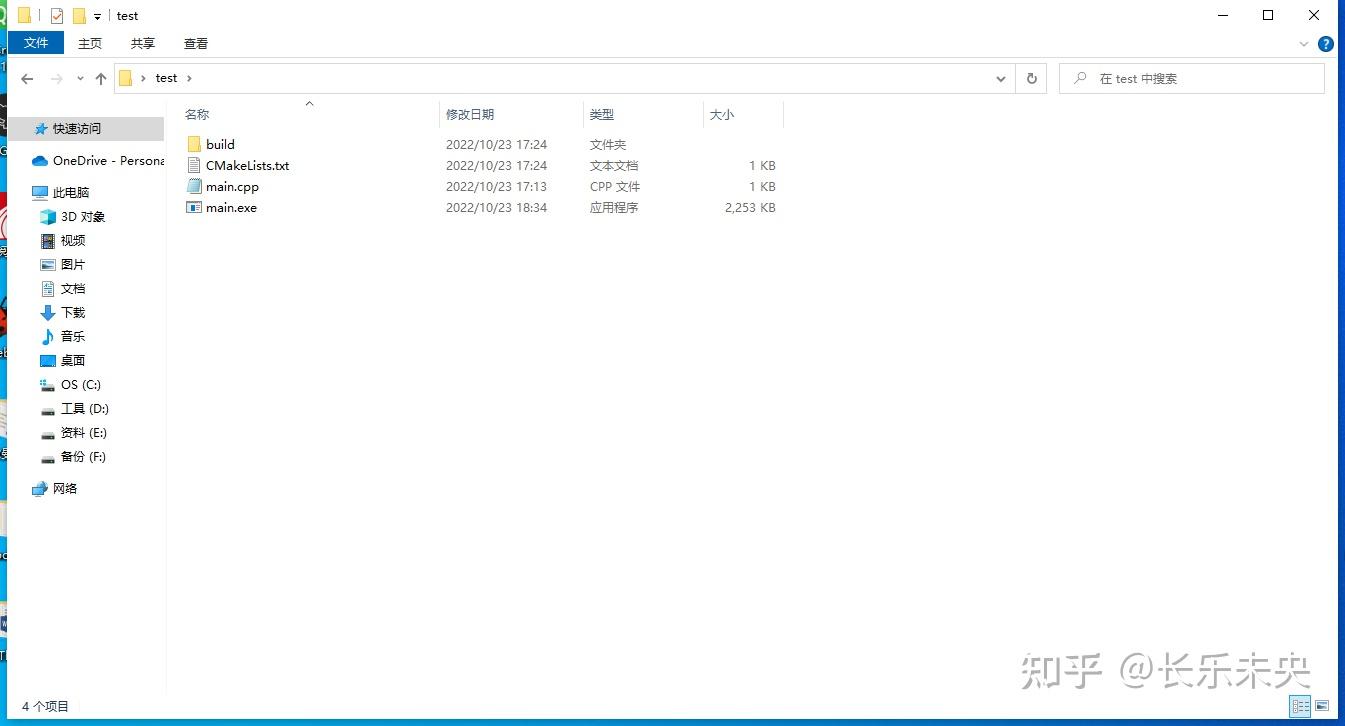
Task: Open the build folder
Action: (x=221, y=144)
